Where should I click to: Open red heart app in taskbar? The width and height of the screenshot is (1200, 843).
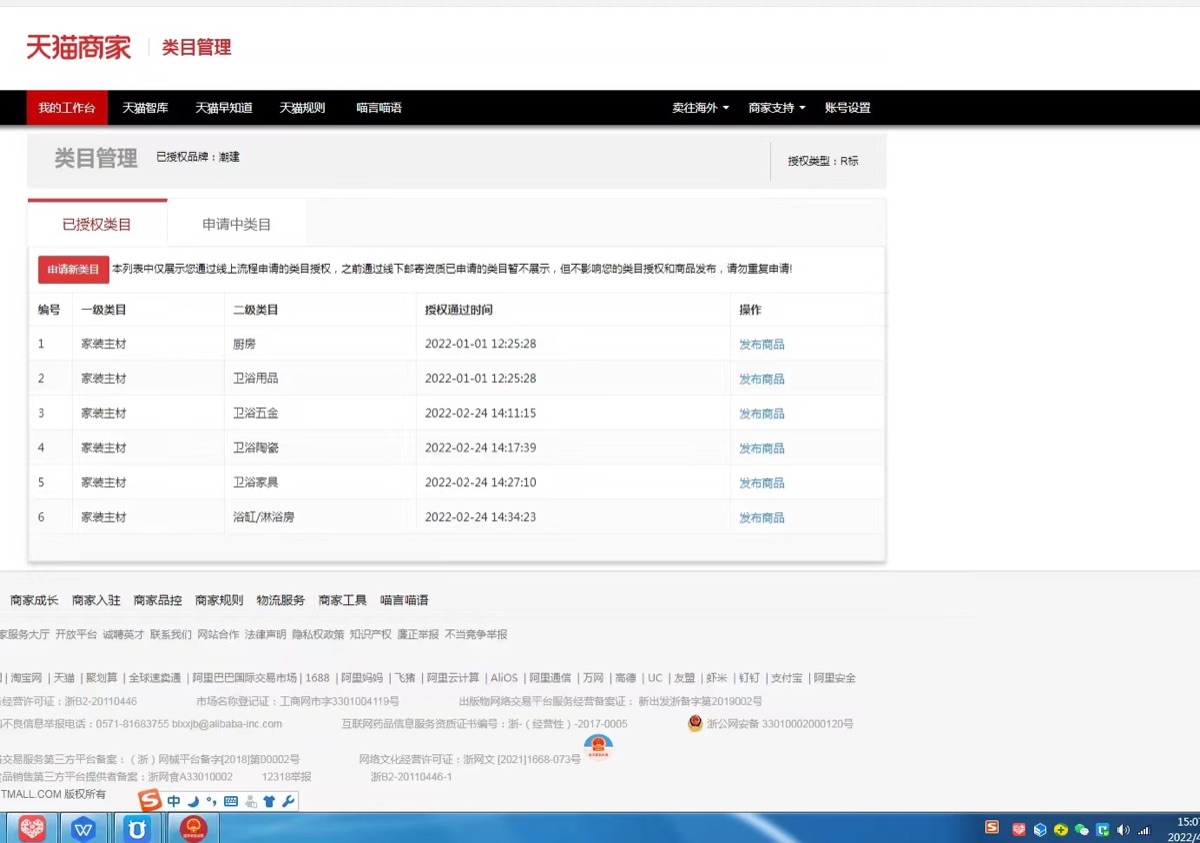click(33, 828)
